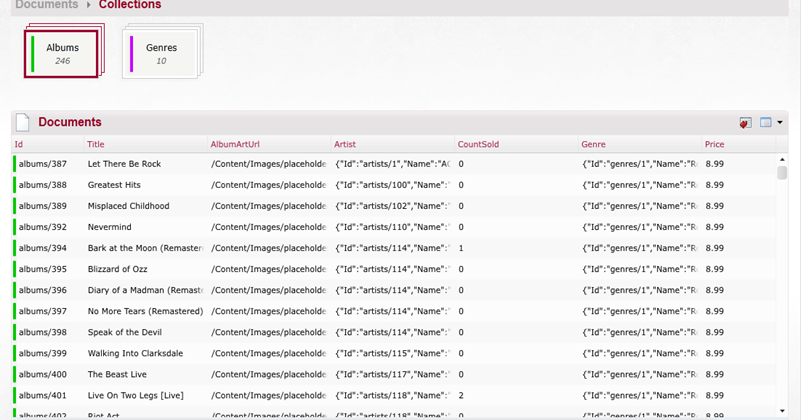Open document albums/398

tap(43, 332)
